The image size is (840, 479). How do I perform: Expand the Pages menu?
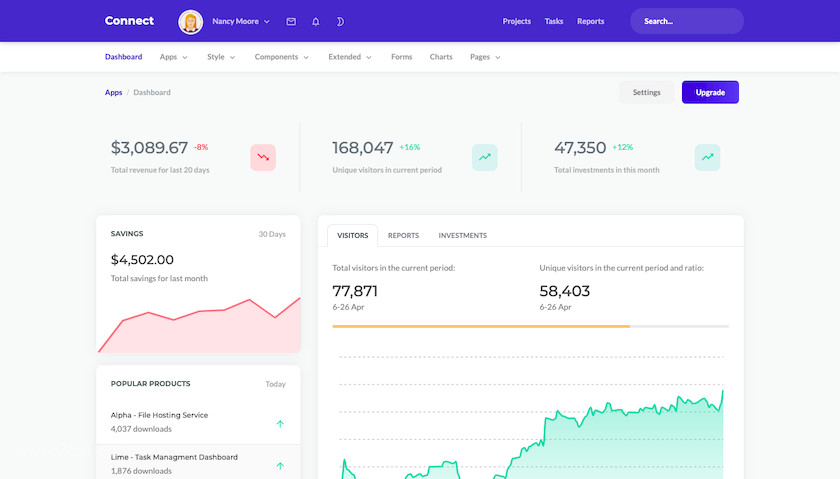[485, 57]
